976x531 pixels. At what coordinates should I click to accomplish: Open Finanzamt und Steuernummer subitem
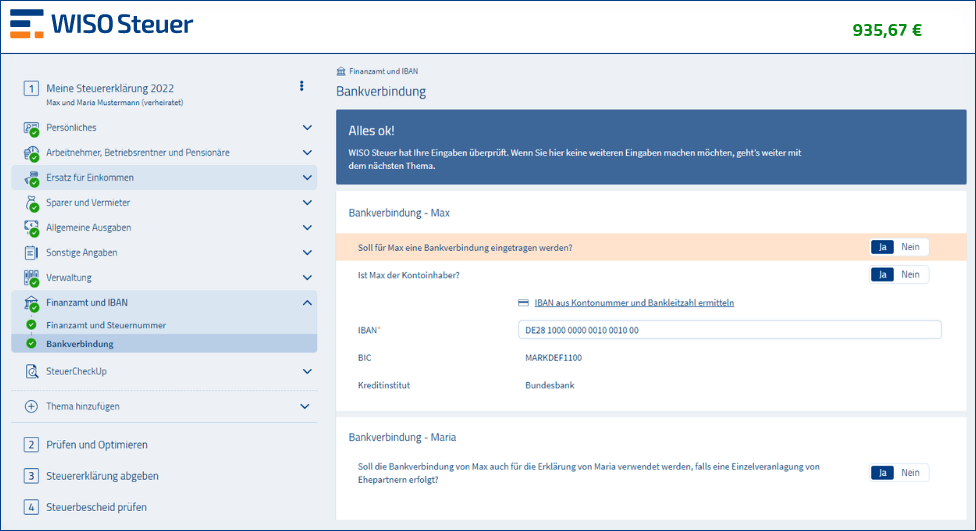coord(106,325)
